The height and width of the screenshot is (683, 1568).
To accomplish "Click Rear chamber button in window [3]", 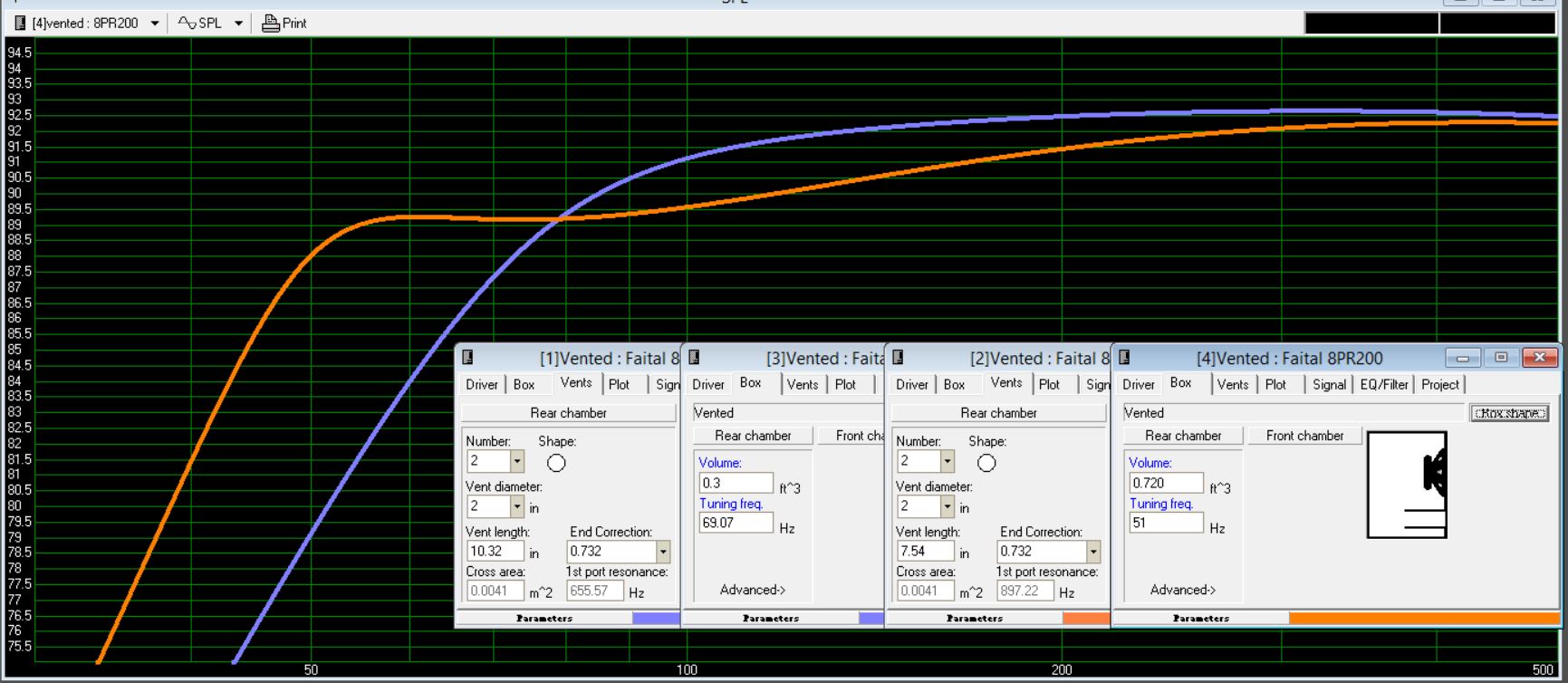I will click(753, 436).
